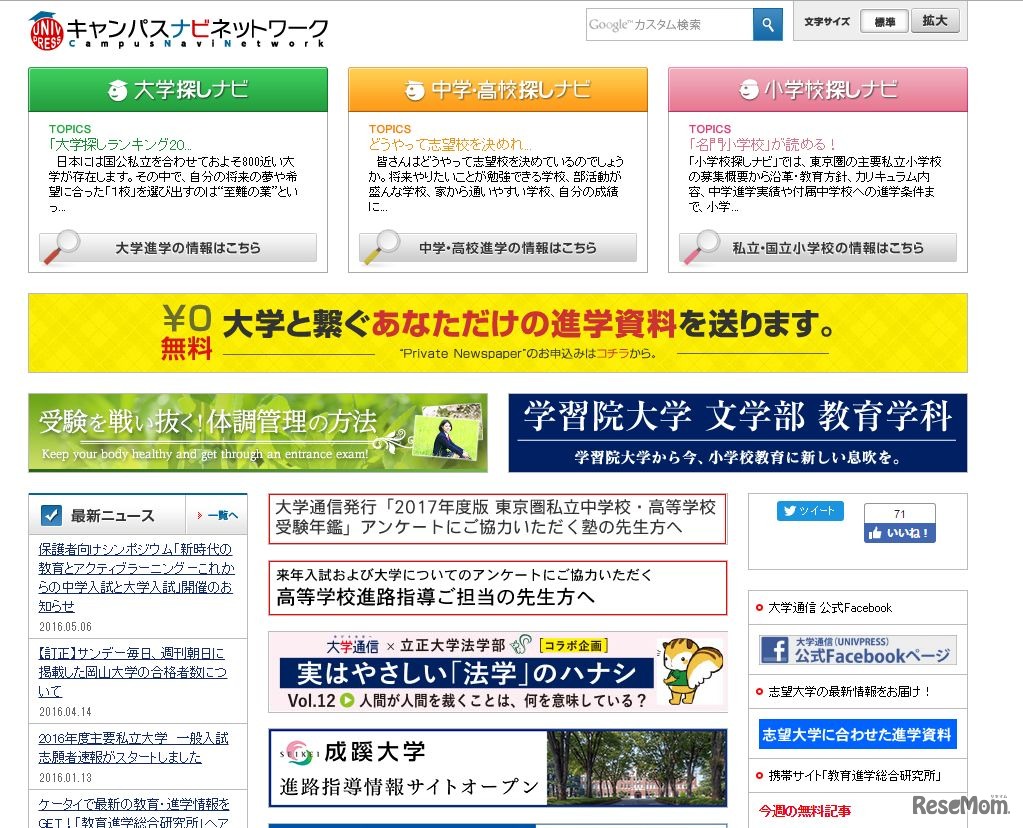Viewport: 1023px width, 828px height.
Task: Click the Campus Navi Network logo
Action: 178,31
